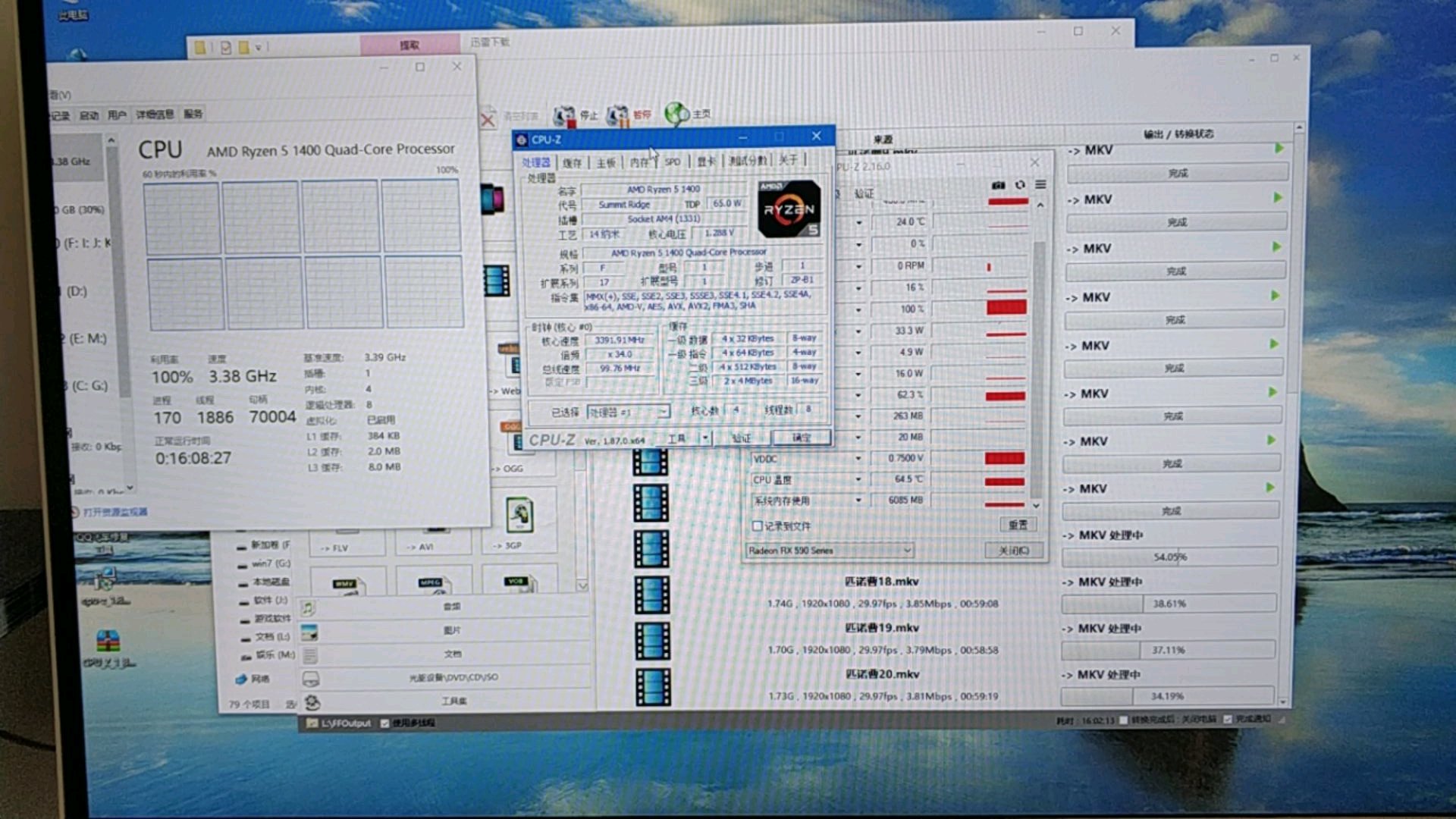Click scroll-down arrow of format list

pyautogui.click(x=582, y=586)
